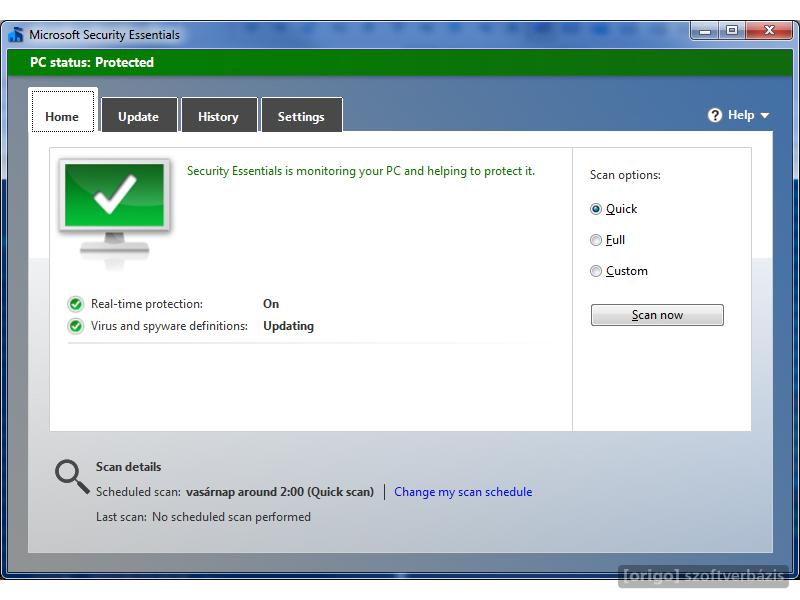
Task: Maximize the Security Essentials window
Action: pos(732,31)
